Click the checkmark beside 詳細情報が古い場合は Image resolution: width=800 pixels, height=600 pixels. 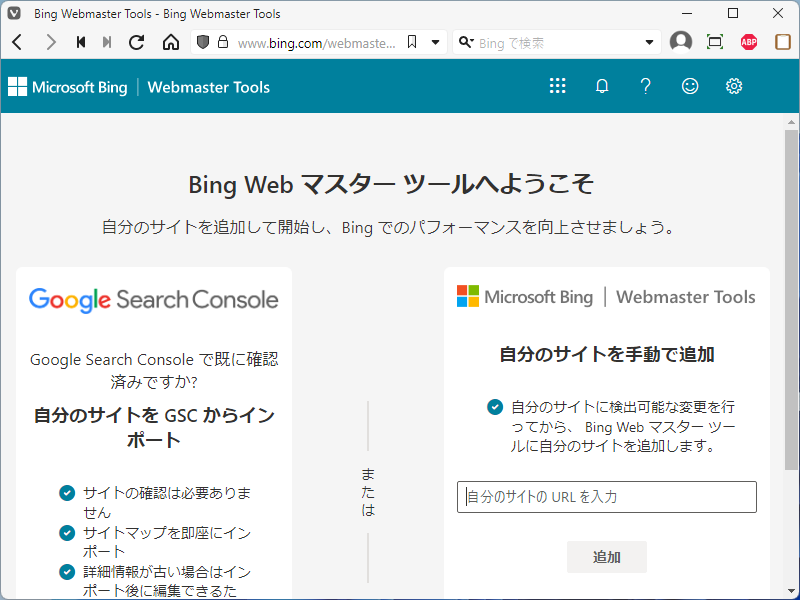coord(67,572)
